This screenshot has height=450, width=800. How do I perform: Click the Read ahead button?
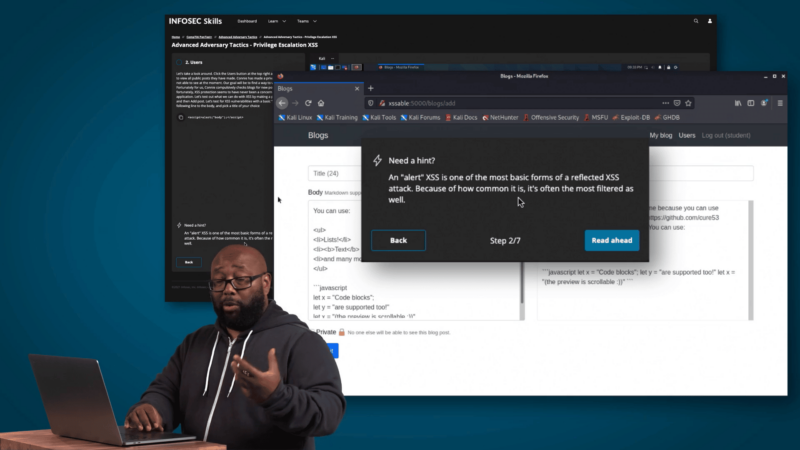pyautogui.click(x=612, y=240)
